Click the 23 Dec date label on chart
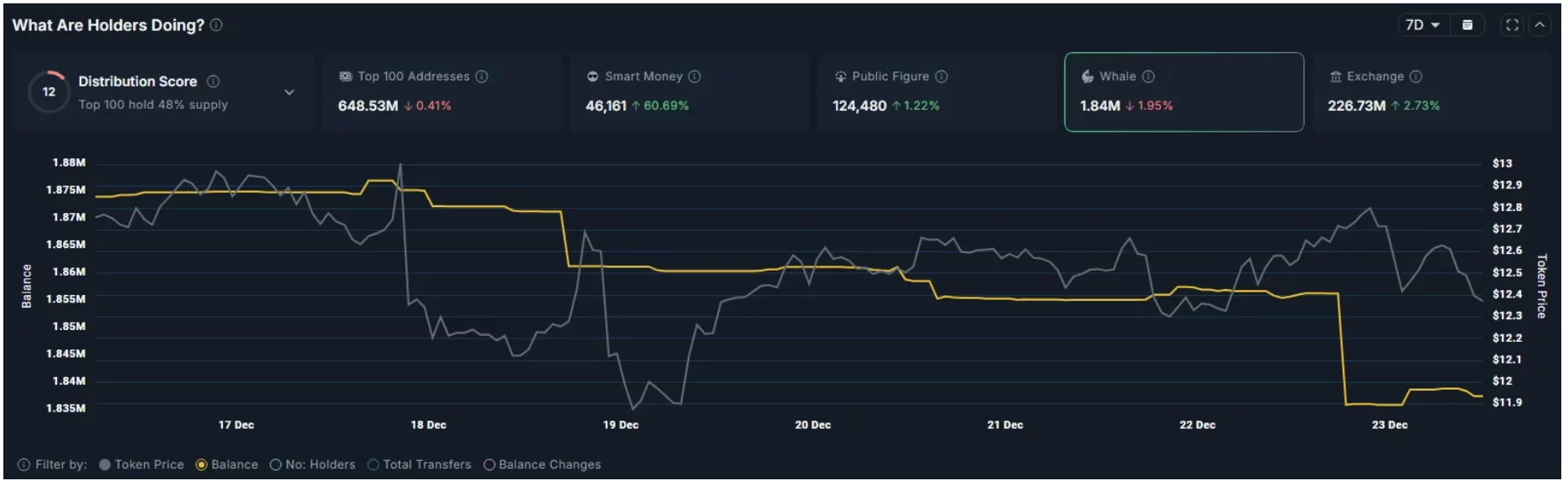This screenshot has height=486, width=1568. click(x=1390, y=425)
